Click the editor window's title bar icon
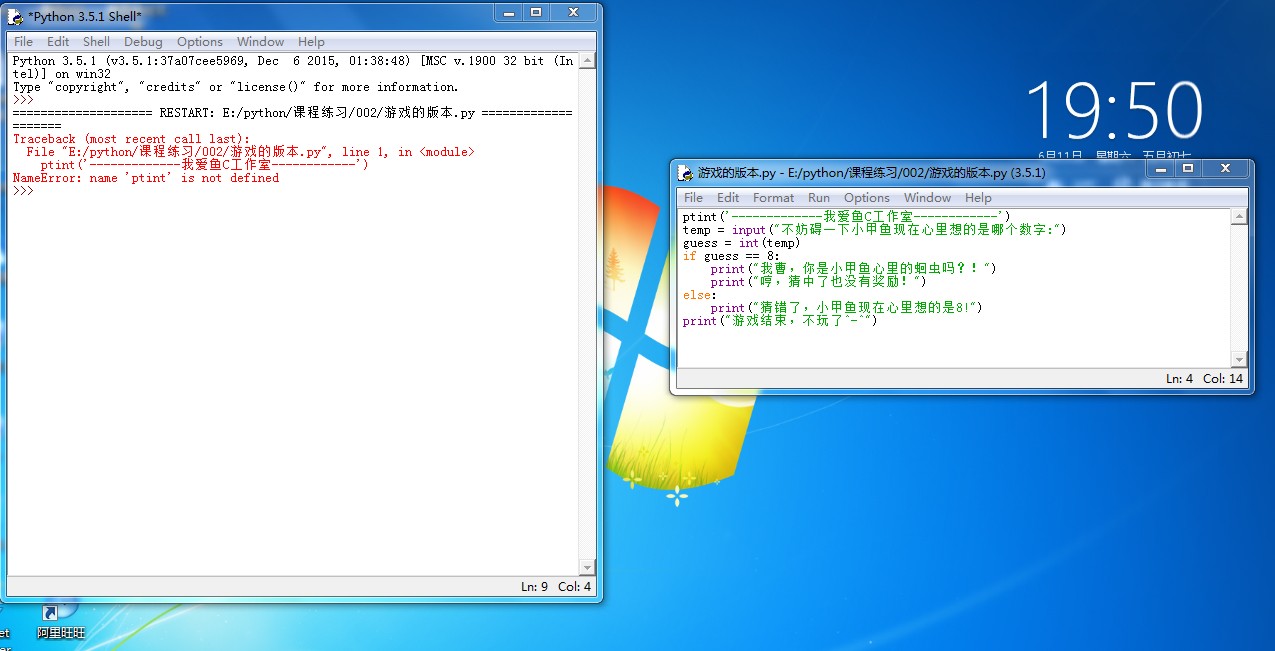Screen dimensions: 1275x651 (x=684, y=172)
